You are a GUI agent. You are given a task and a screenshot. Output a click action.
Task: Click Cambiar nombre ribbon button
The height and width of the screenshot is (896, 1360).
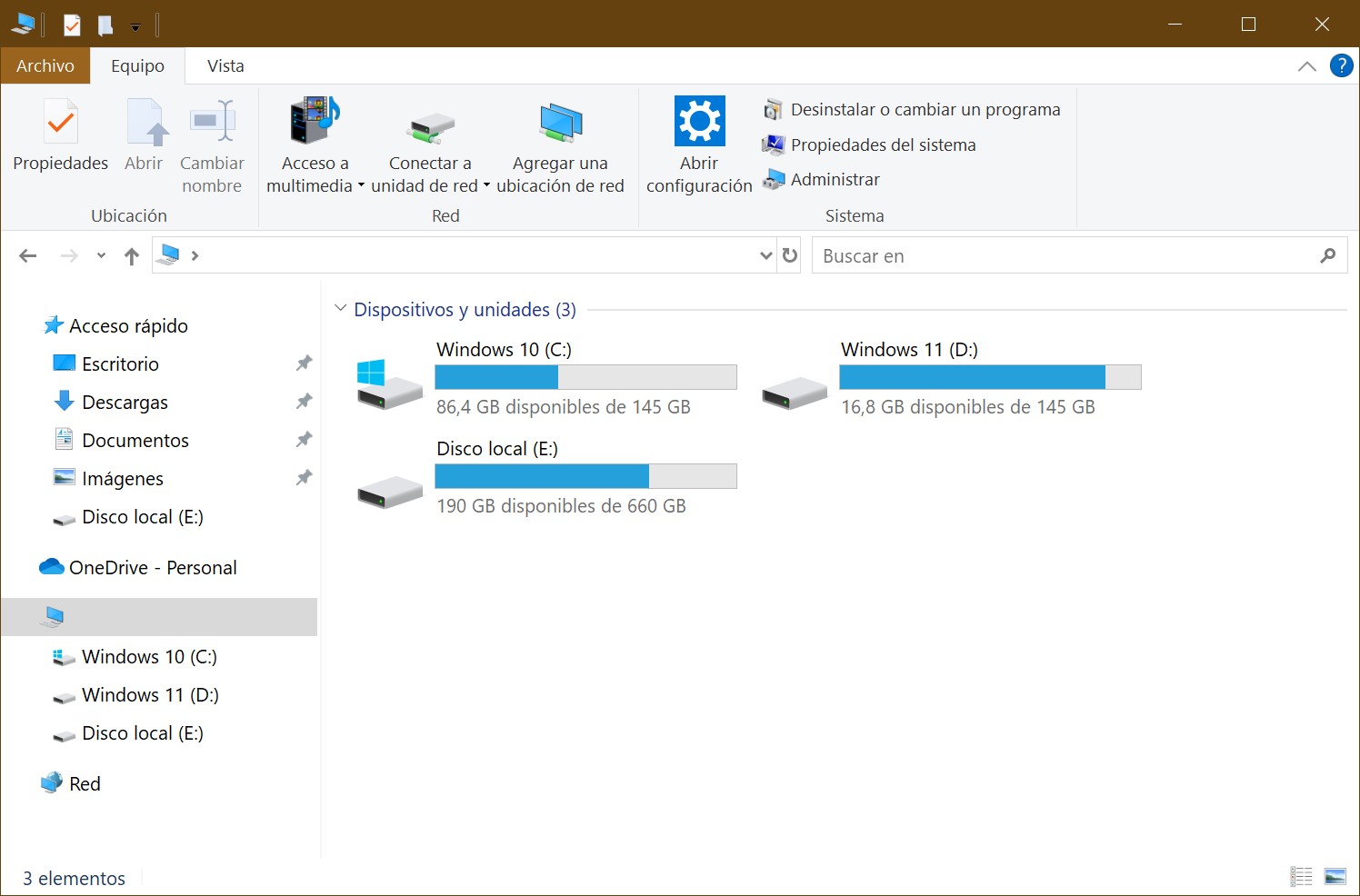(212, 145)
